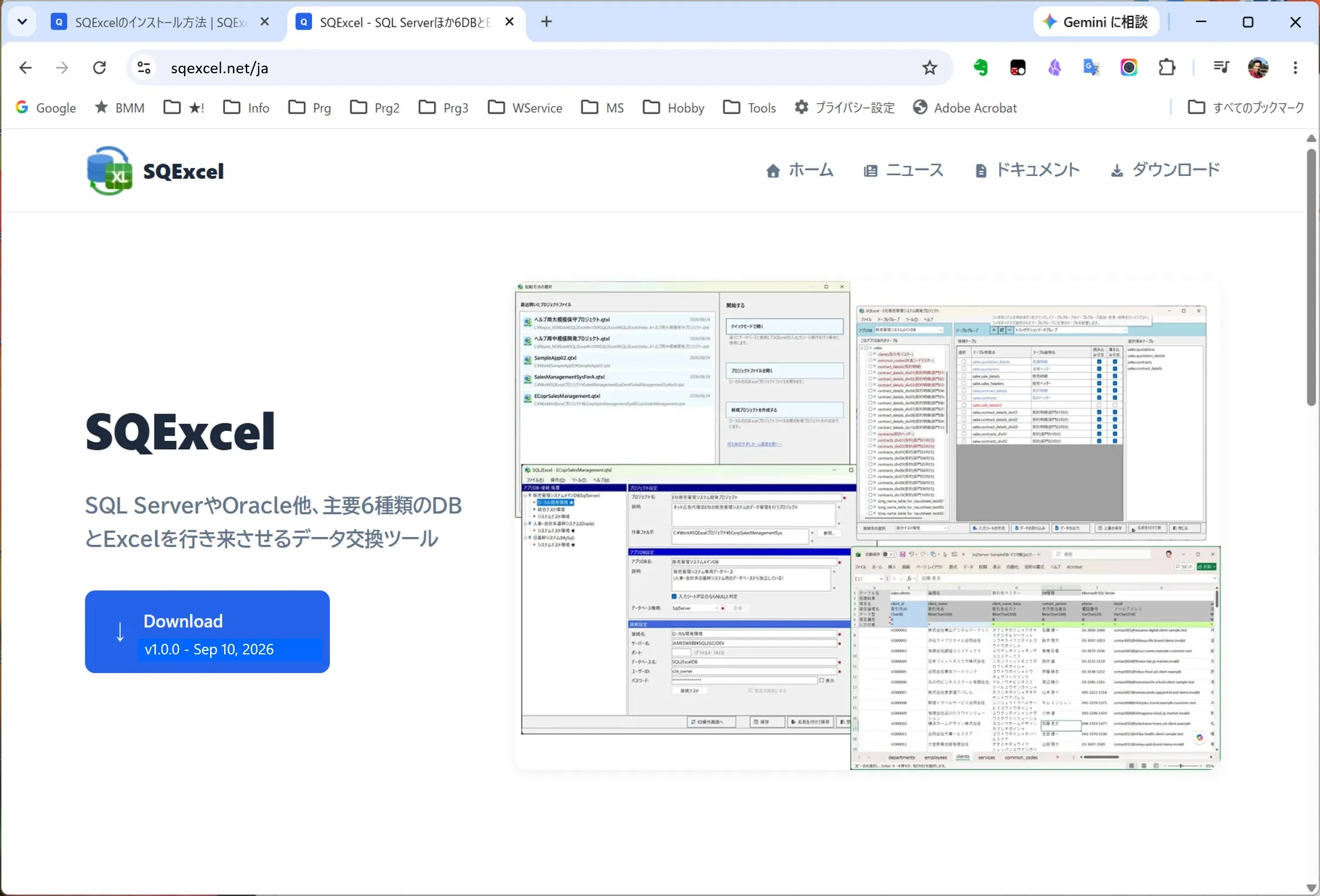Open the Evernote green elephant extension
The width and height of the screenshot is (1320, 896).
click(x=980, y=68)
